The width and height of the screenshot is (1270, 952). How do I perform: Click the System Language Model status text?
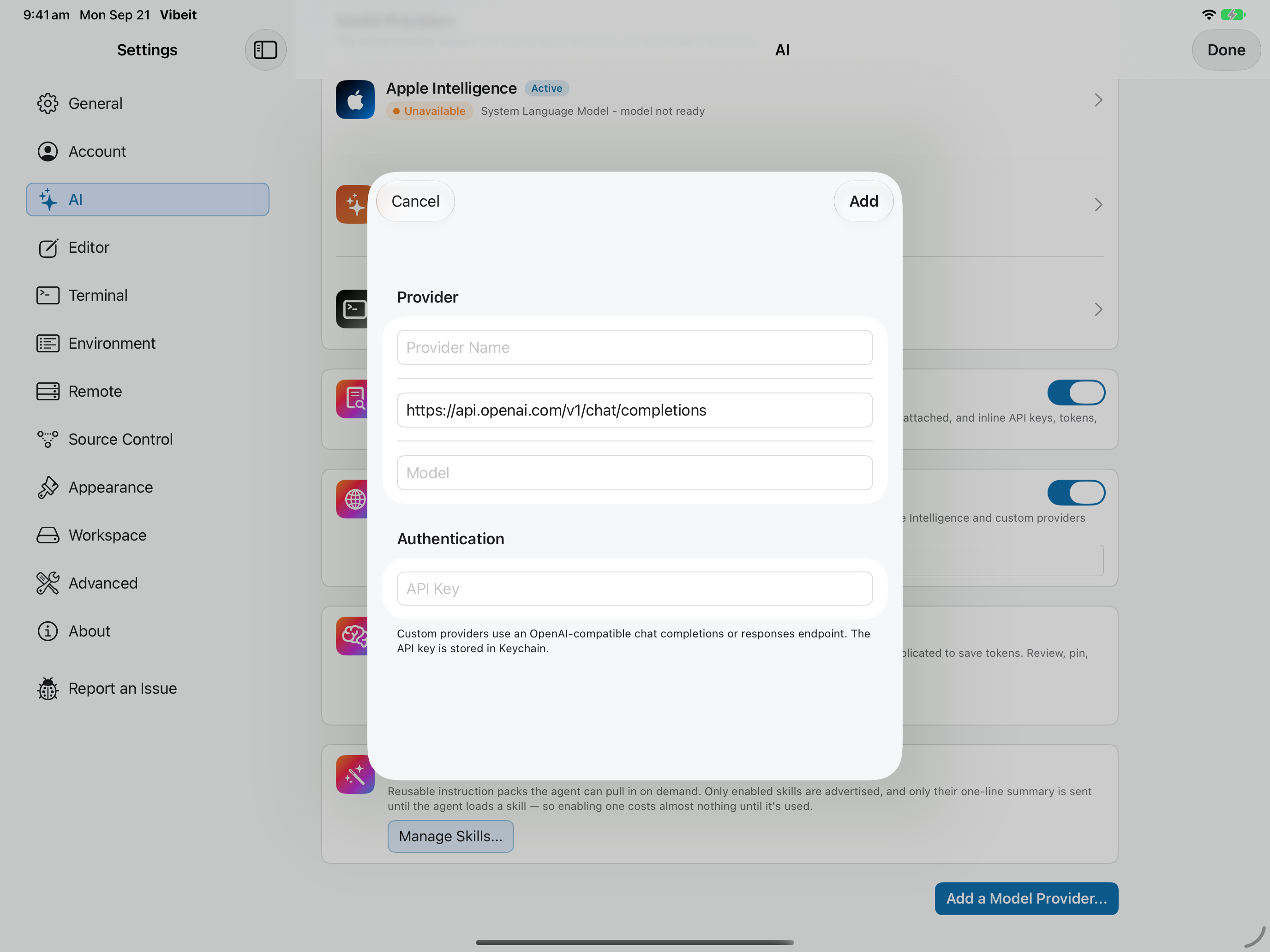[593, 111]
